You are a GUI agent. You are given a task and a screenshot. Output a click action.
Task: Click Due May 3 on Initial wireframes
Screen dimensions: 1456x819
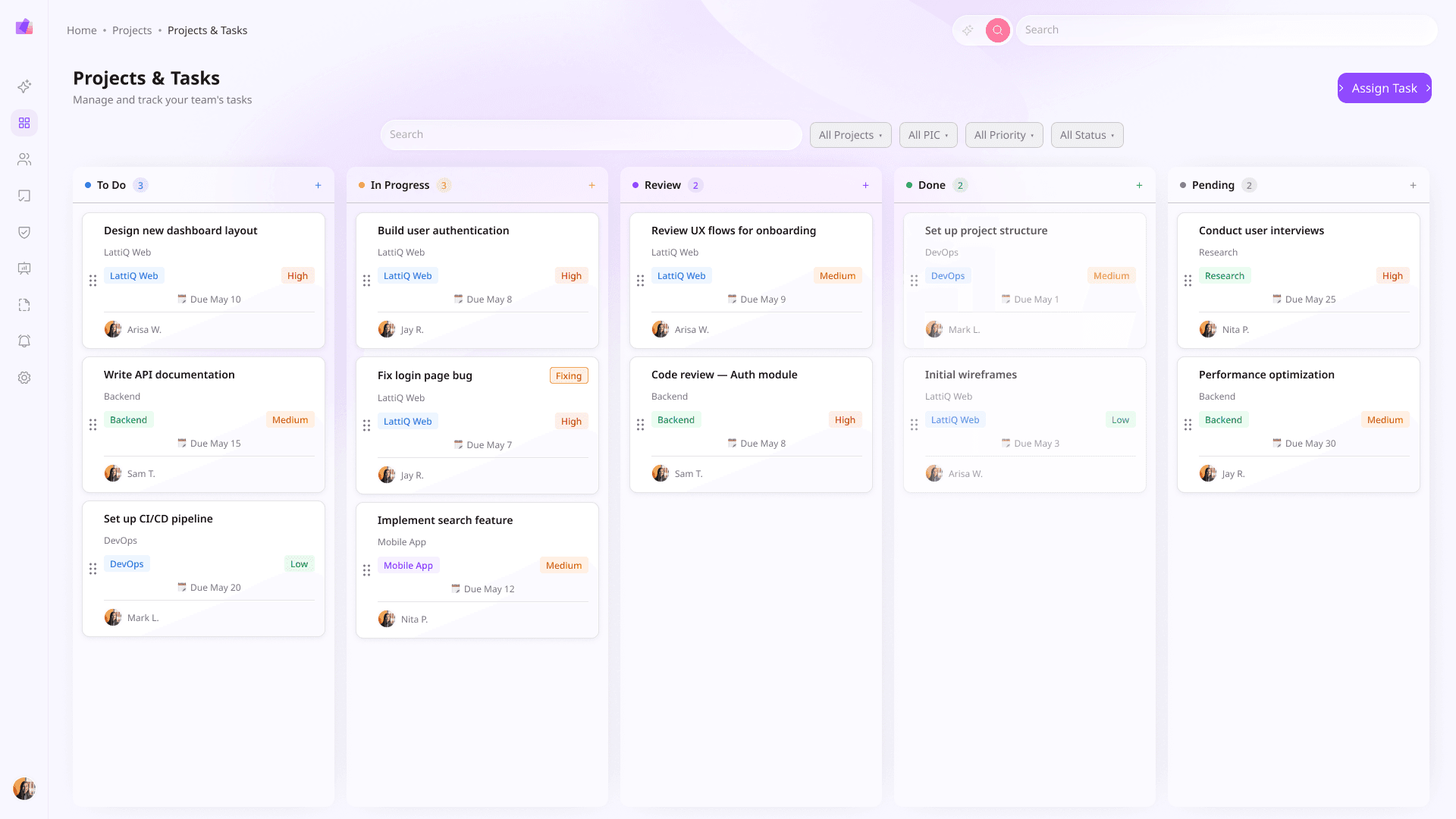pos(1031,444)
